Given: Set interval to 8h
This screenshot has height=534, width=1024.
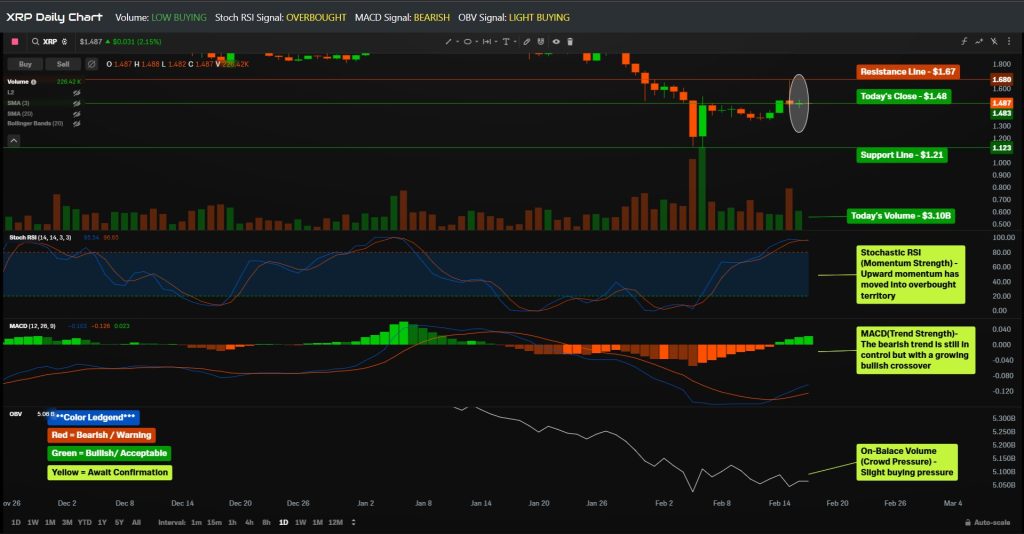Looking at the screenshot, I should 266,522.
